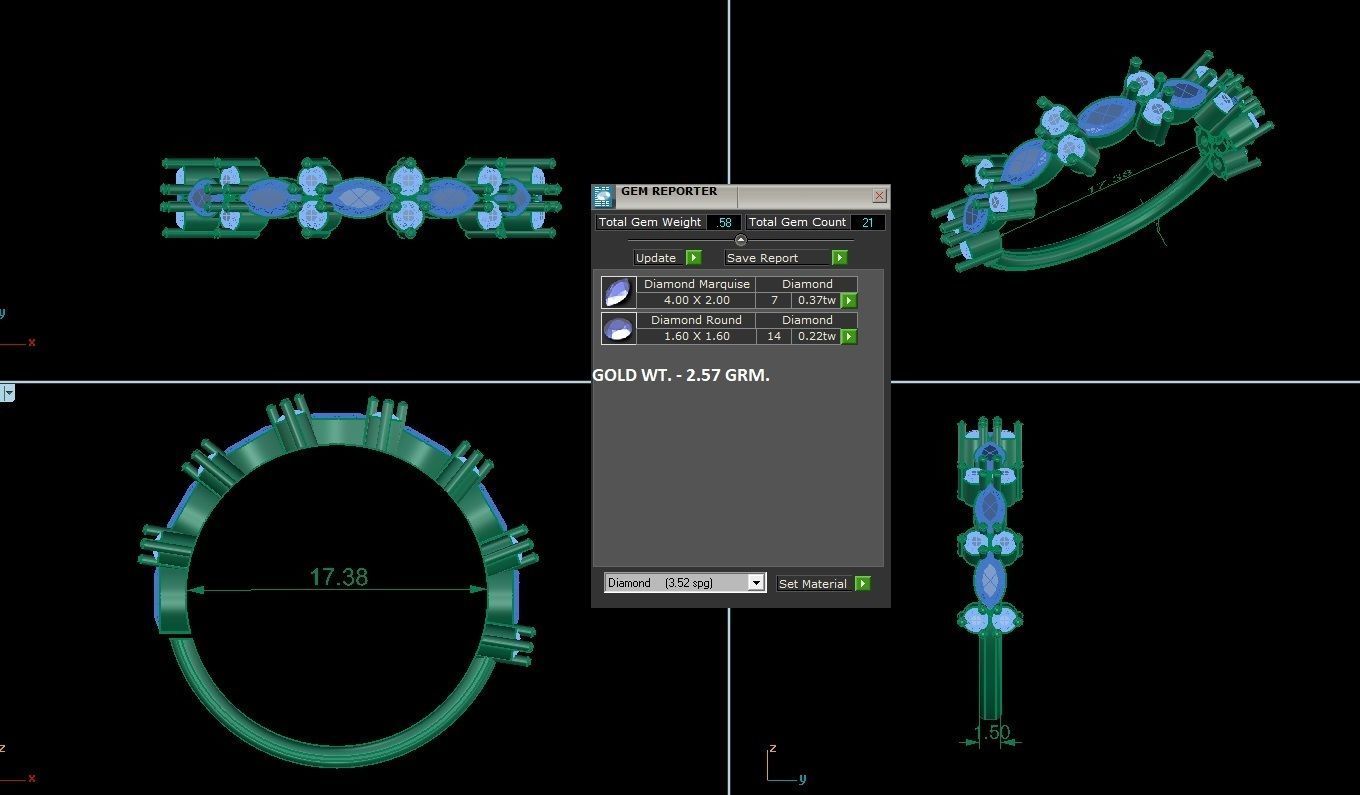Click the Set Material button
Image resolution: width=1360 pixels, height=795 pixels.
point(813,584)
